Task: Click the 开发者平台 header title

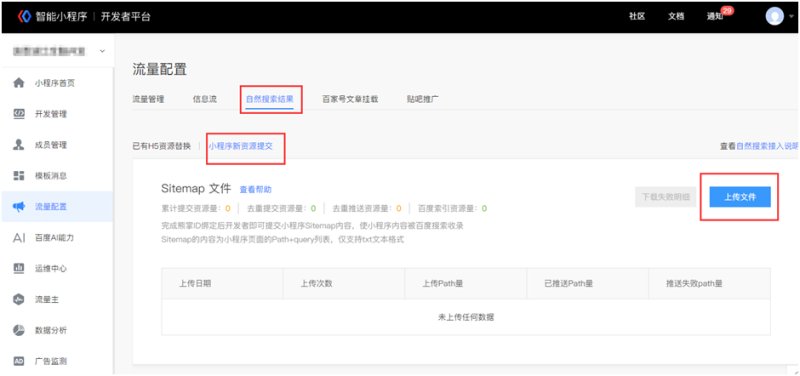Action: [125, 17]
